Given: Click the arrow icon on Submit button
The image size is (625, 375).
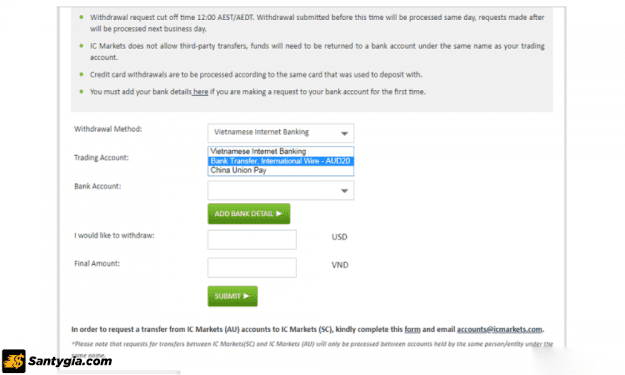Looking at the screenshot, I should tap(246, 296).
